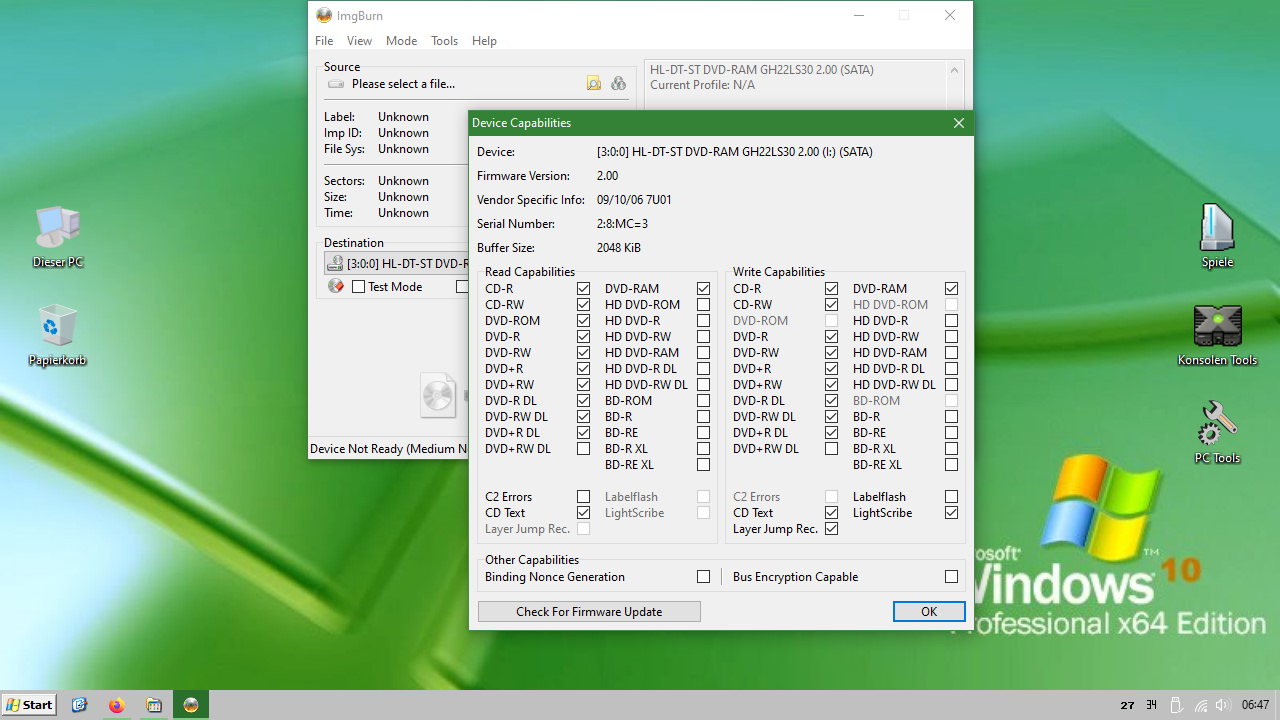1280x720 pixels.
Task: Toggle Read Capabilities HD DVD-ROM checkbox
Action: pos(703,305)
